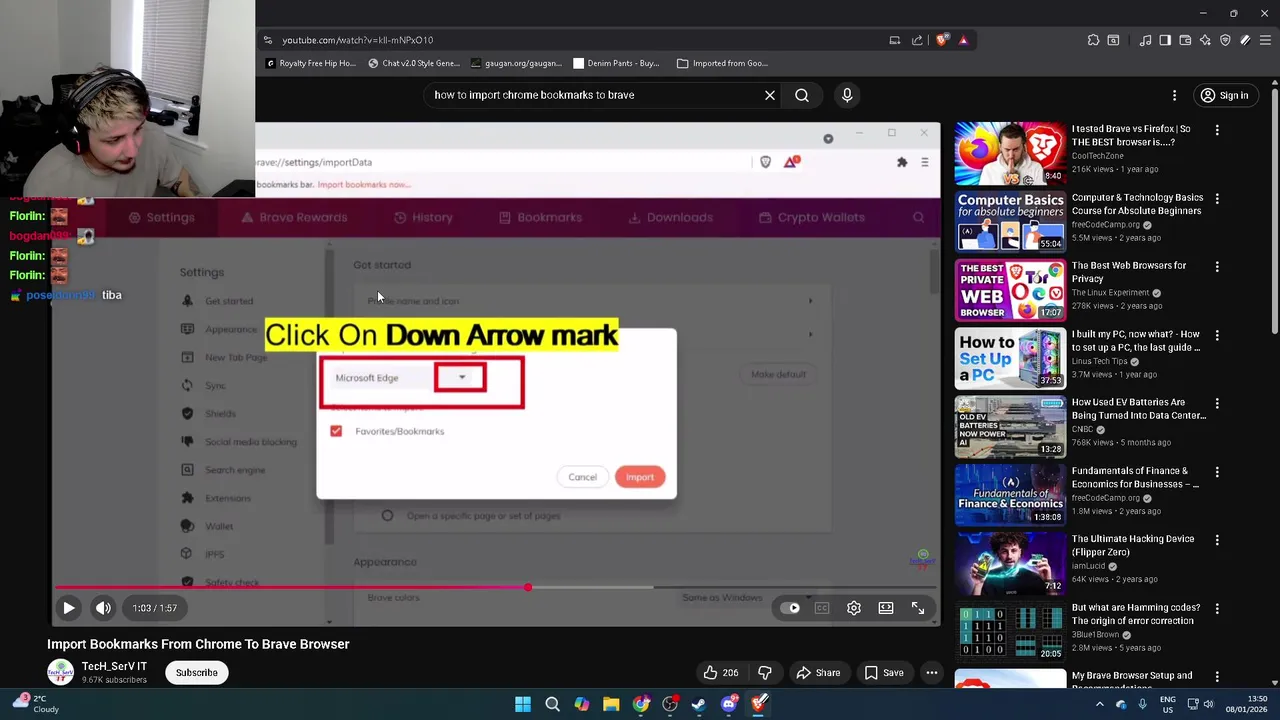Sign in to YouTube
Viewport: 1280px width, 720px height.
[x=1224, y=95]
